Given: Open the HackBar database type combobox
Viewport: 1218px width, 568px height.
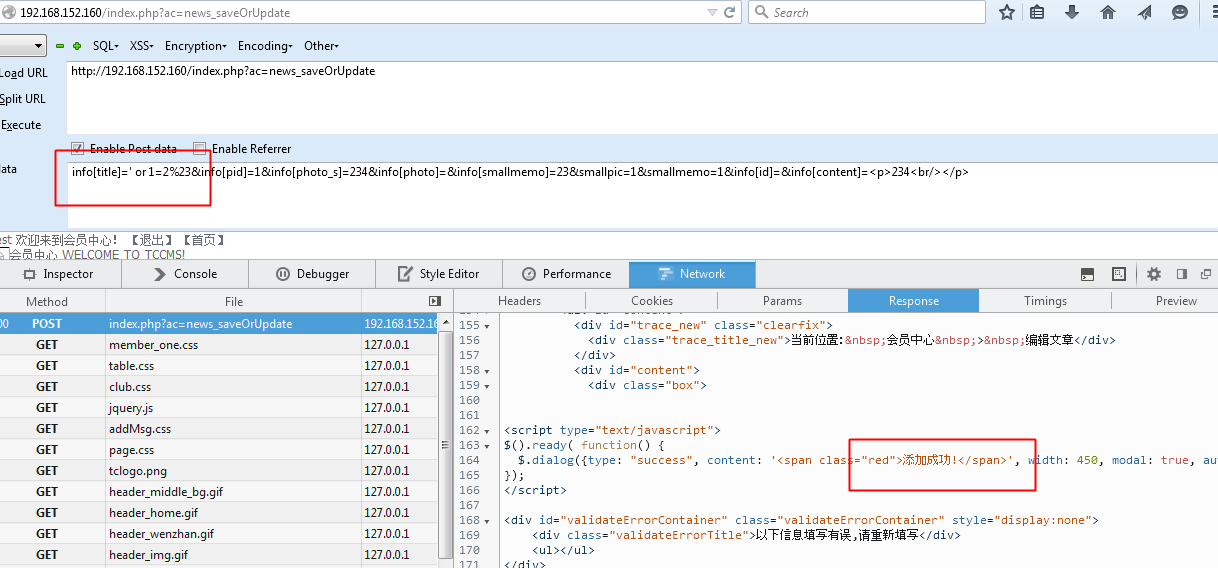Looking at the screenshot, I should [x=22, y=46].
